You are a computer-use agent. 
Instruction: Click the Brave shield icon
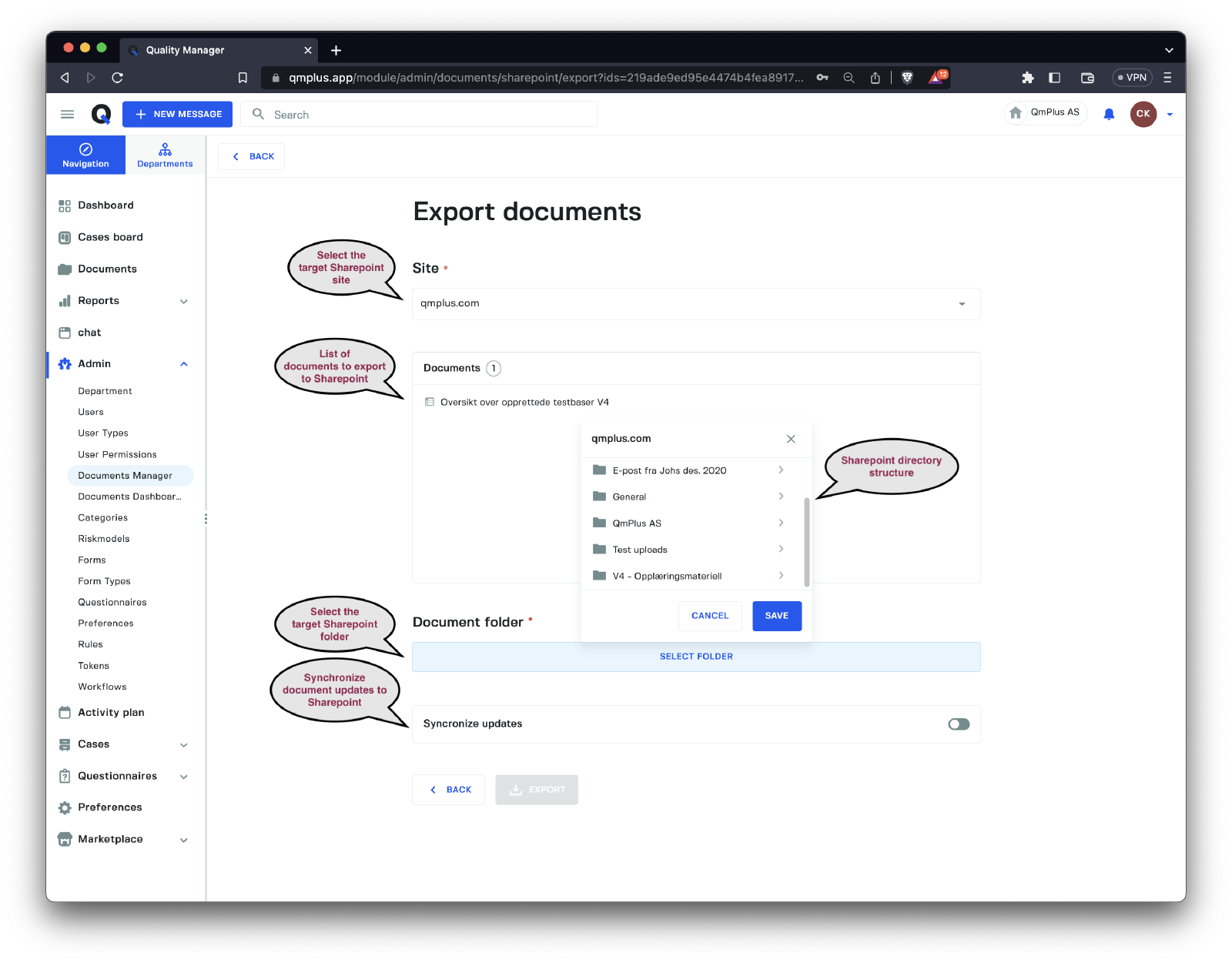pyautogui.click(x=907, y=78)
